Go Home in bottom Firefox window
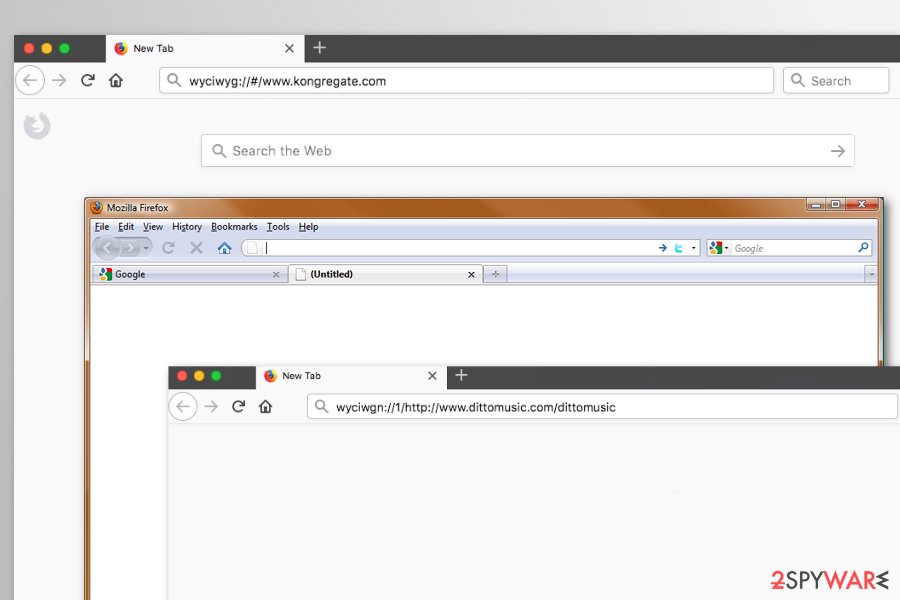The width and height of the screenshot is (900, 600). pyautogui.click(x=265, y=407)
